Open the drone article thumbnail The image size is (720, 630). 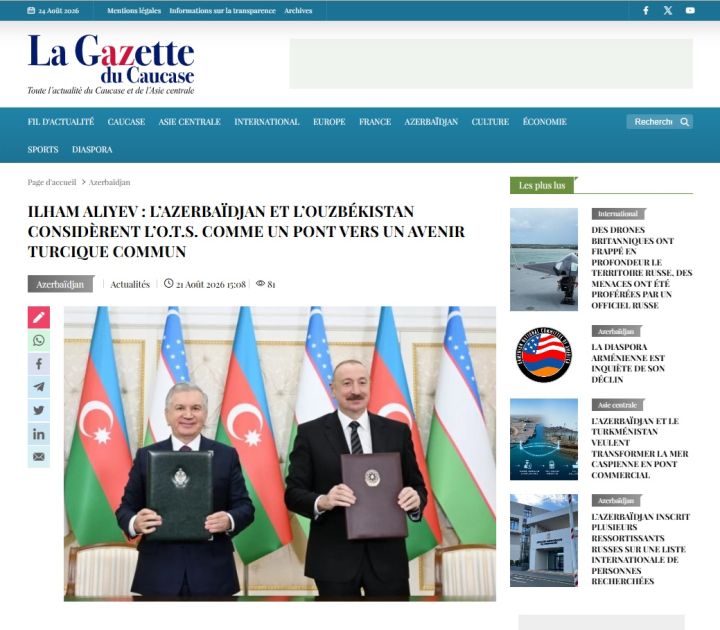pos(544,259)
